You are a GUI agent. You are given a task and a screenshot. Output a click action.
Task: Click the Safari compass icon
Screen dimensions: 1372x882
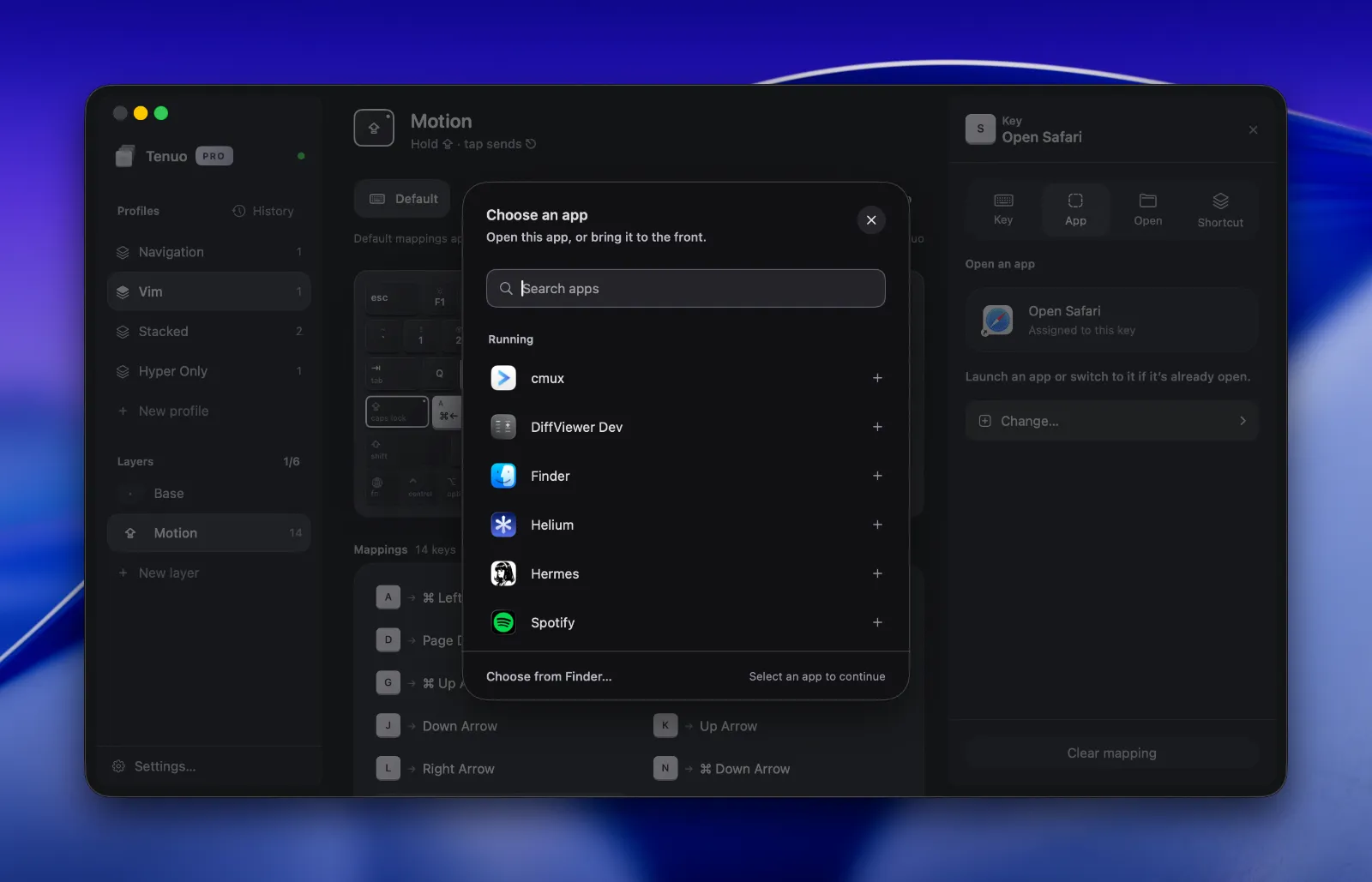click(x=997, y=320)
